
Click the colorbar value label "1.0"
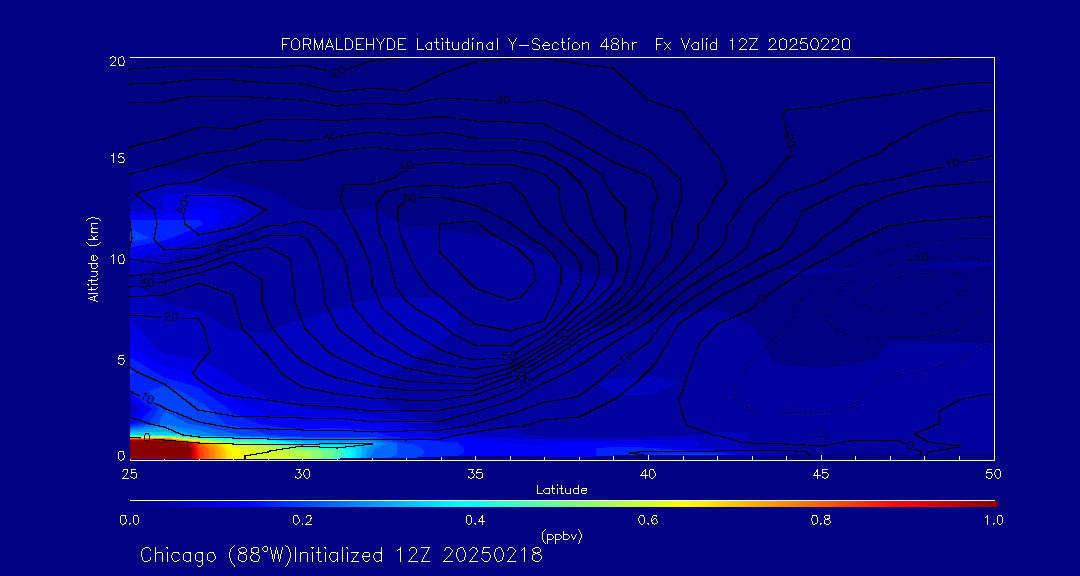[x=994, y=521]
